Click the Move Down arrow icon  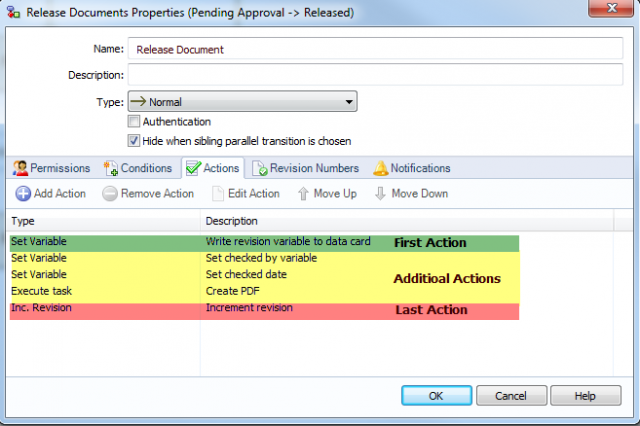[x=380, y=193]
